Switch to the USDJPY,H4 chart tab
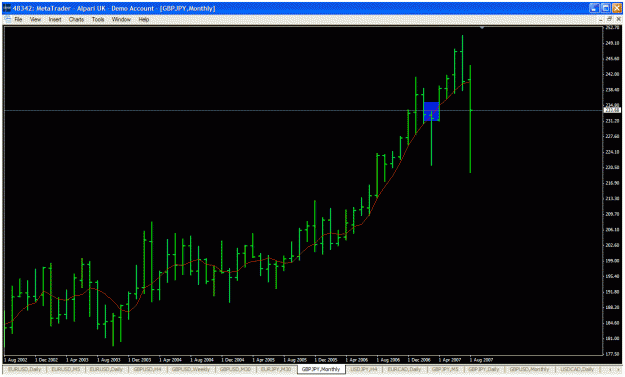625x377 pixels. tap(364, 369)
